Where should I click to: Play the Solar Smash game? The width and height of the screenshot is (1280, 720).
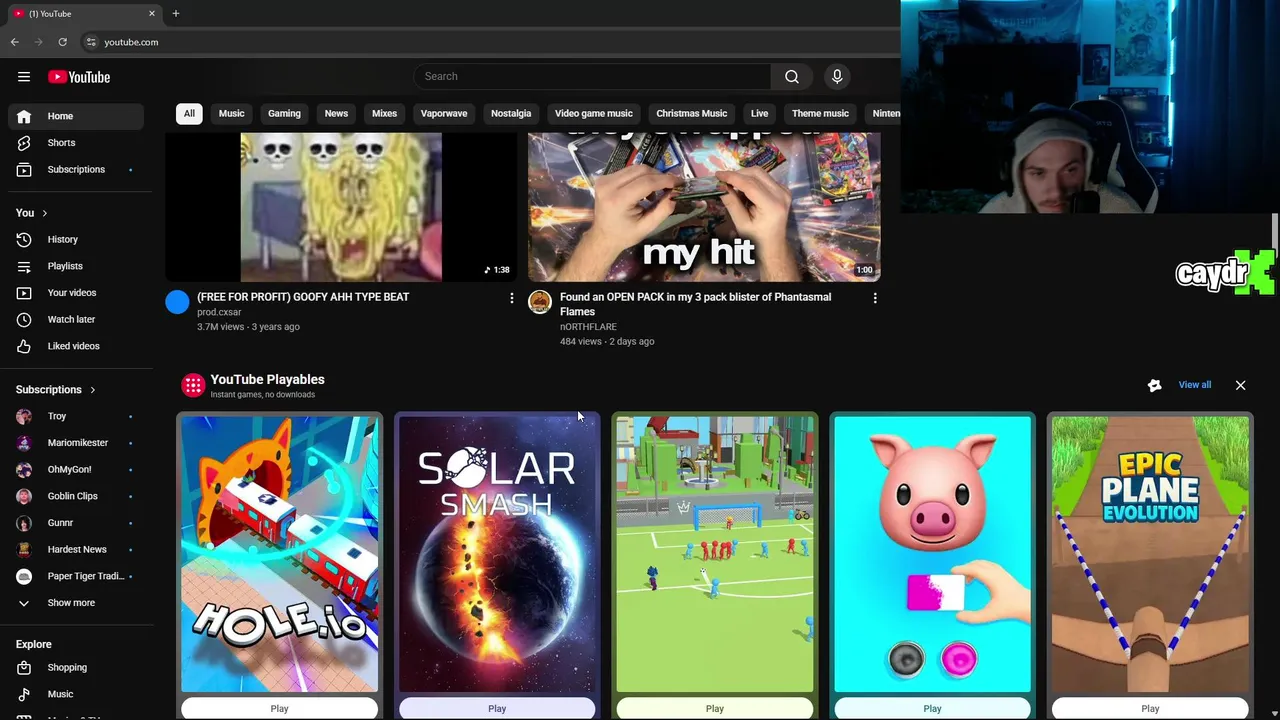[x=497, y=708]
